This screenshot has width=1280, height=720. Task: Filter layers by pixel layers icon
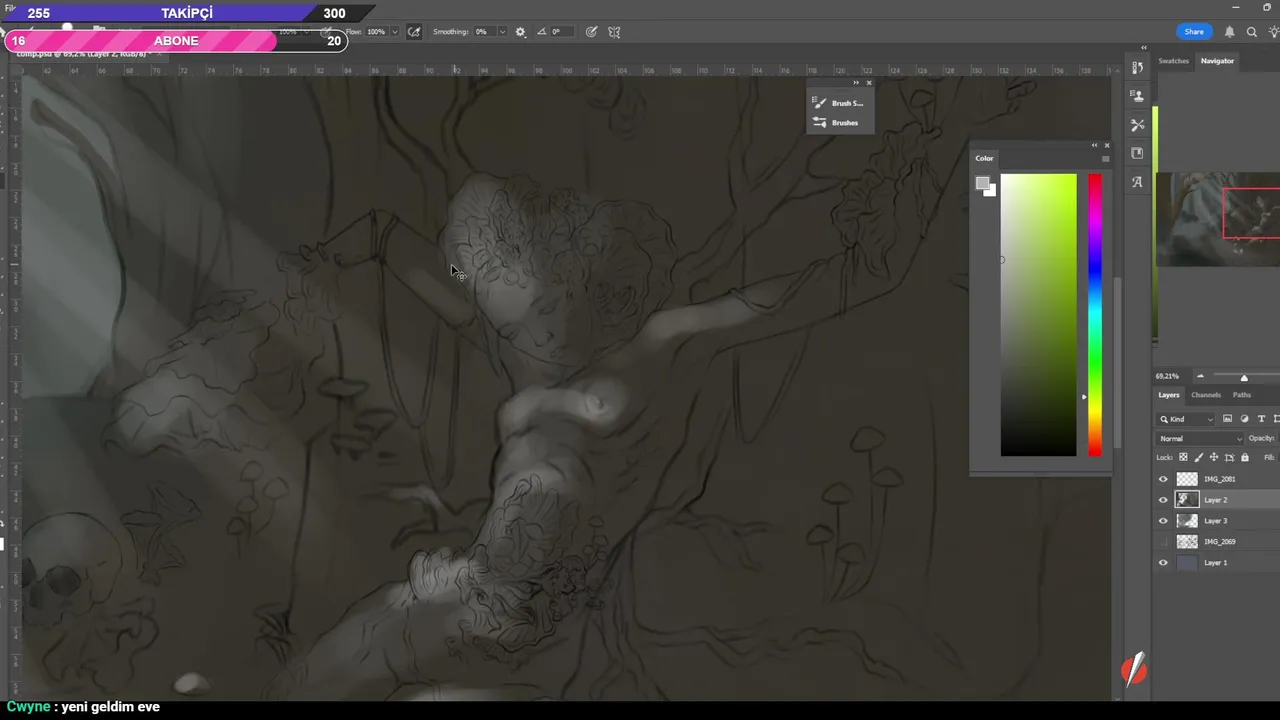tap(1227, 419)
